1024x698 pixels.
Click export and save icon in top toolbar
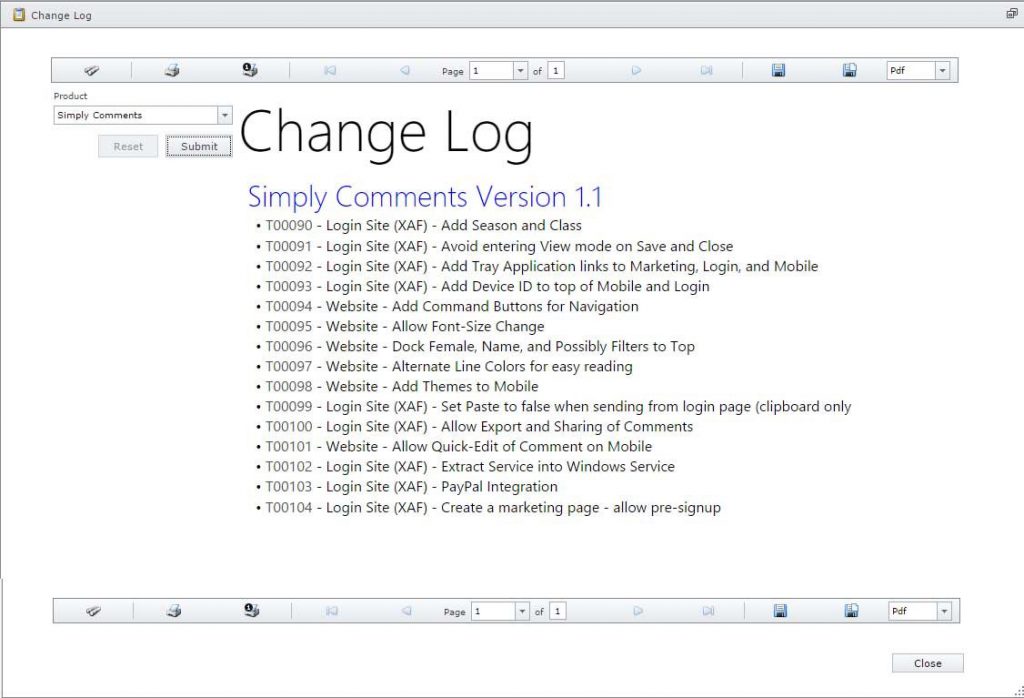778,71
